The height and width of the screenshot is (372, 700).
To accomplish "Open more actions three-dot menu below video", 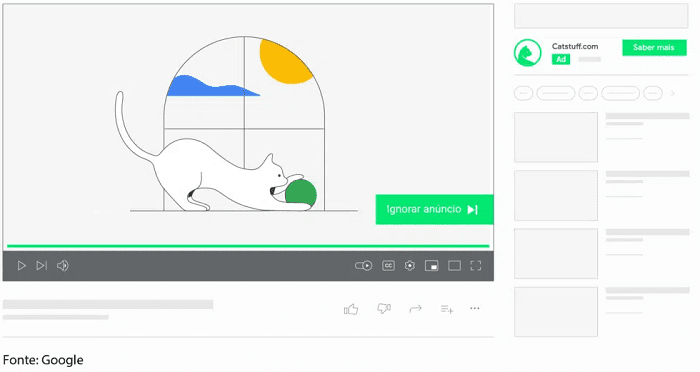I will pos(475,308).
